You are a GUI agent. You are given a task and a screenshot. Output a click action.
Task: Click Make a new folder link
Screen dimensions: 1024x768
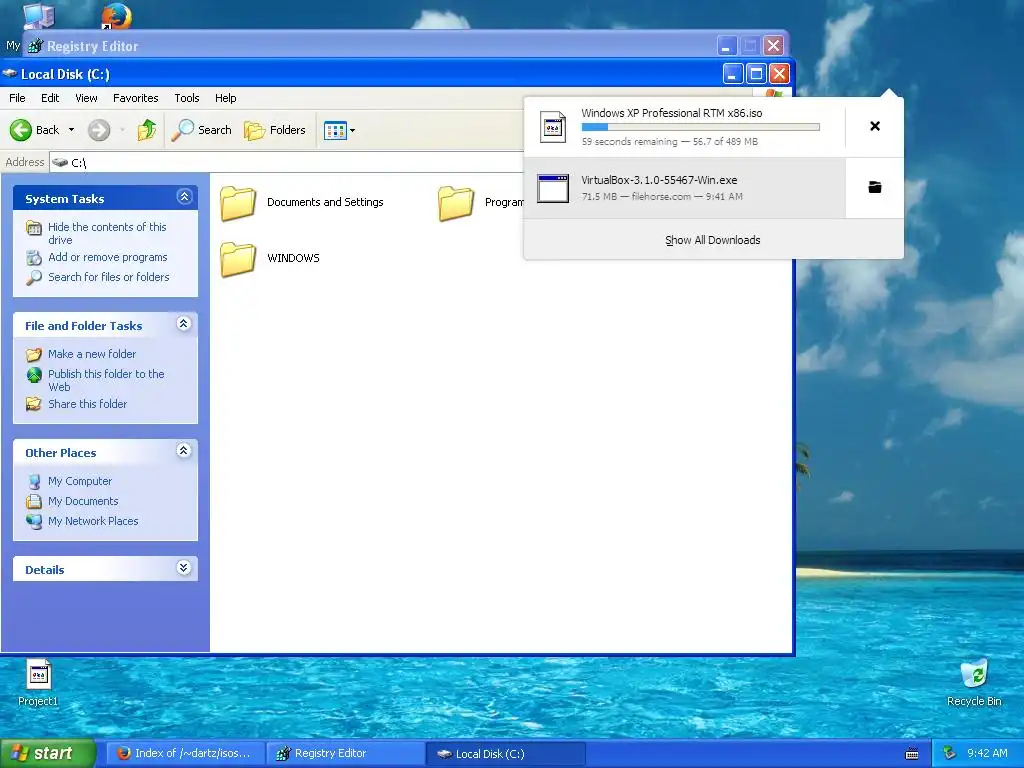[92, 354]
